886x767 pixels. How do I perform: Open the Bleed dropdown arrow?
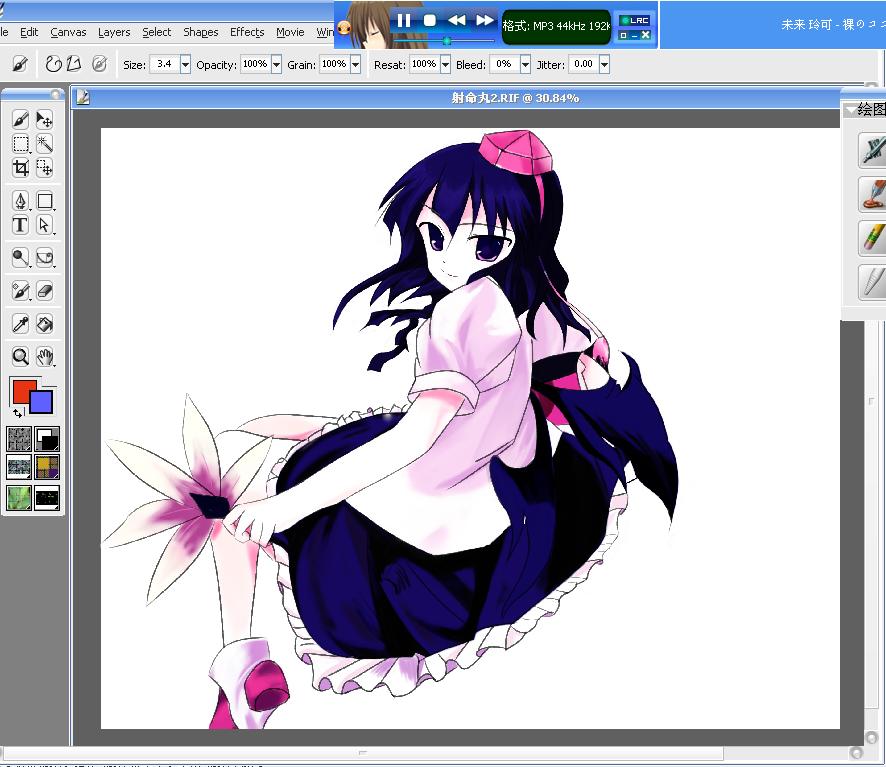tap(525, 64)
